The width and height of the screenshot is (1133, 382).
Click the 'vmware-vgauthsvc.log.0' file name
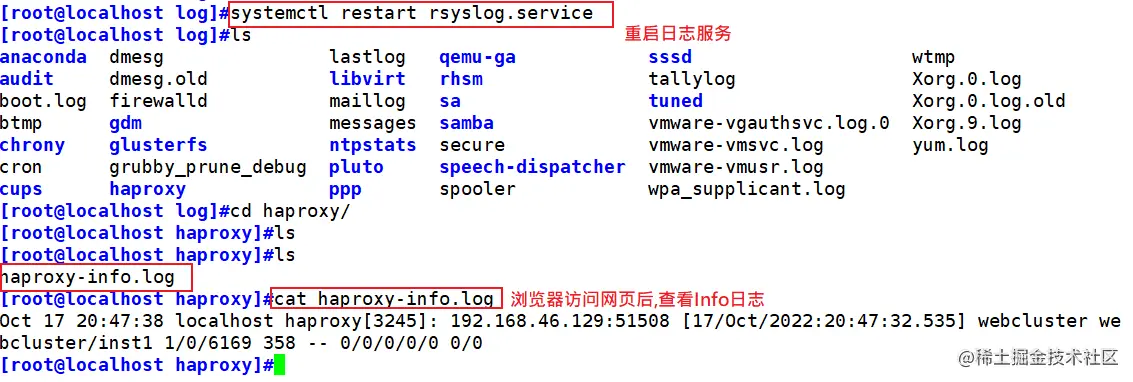point(769,123)
